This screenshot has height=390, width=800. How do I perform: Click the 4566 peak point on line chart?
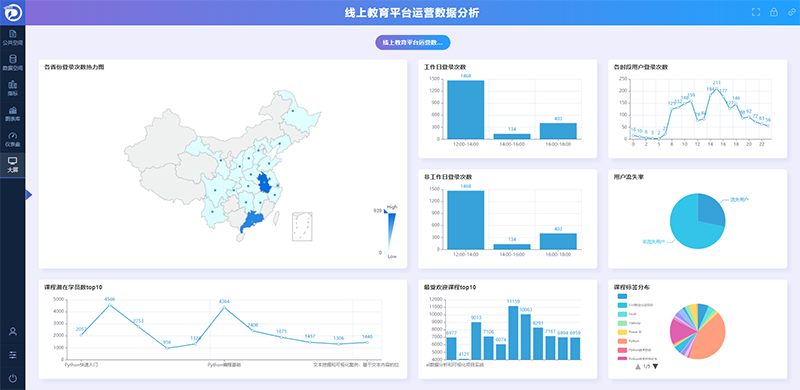coord(109,305)
